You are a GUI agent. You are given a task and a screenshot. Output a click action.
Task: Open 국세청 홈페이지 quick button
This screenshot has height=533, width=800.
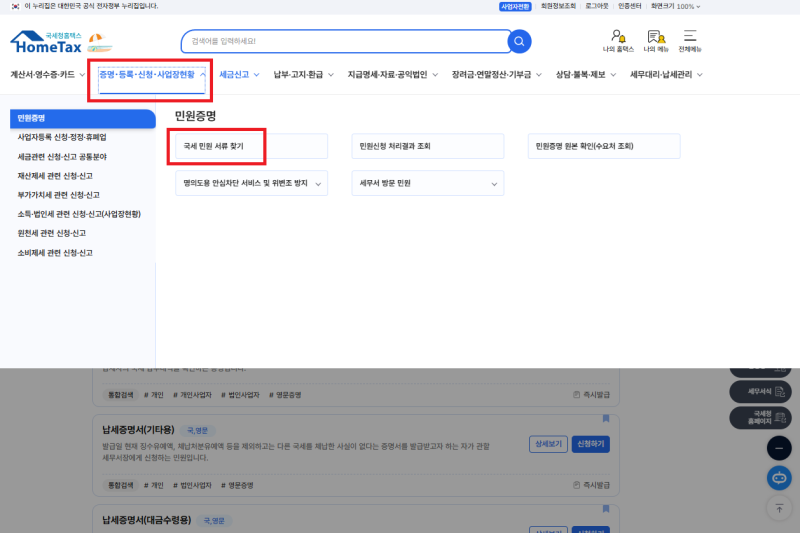coord(760,417)
